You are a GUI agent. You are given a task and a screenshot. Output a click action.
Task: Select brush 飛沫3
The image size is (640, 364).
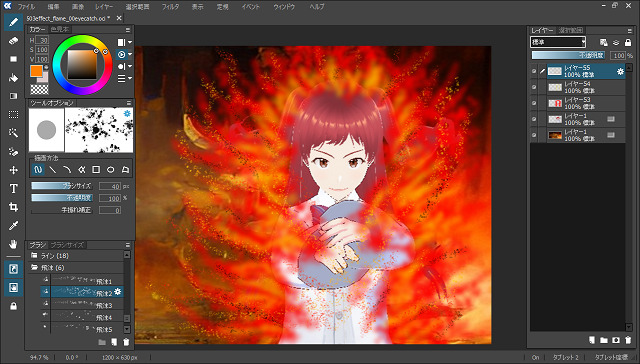pos(82,304)
